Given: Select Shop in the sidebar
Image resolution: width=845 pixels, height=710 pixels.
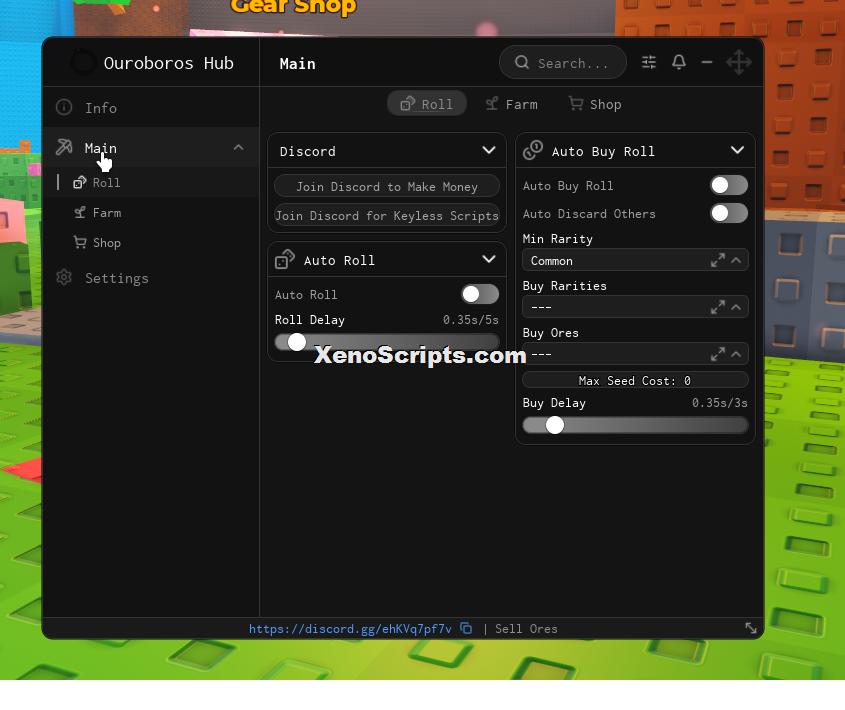Looking at the screenshot, I should (151, 243).
